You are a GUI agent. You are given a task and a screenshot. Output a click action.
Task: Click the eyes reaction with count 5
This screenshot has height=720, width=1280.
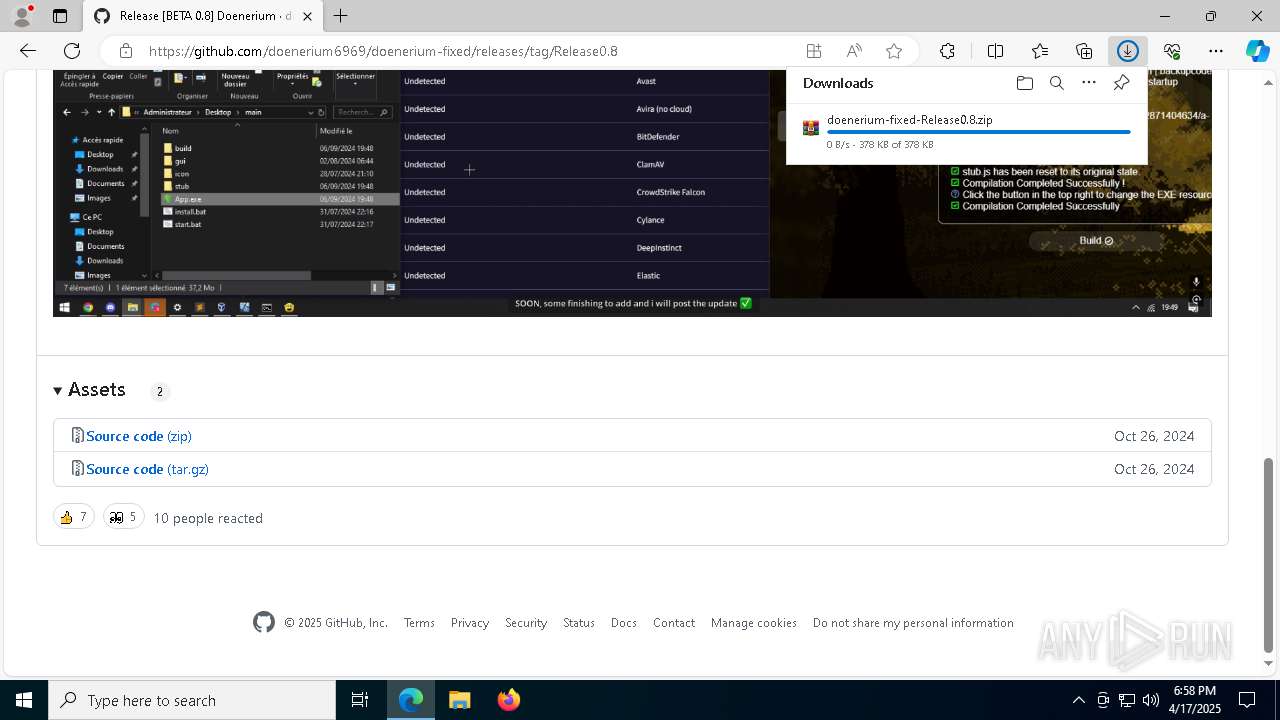coord(124,517)
